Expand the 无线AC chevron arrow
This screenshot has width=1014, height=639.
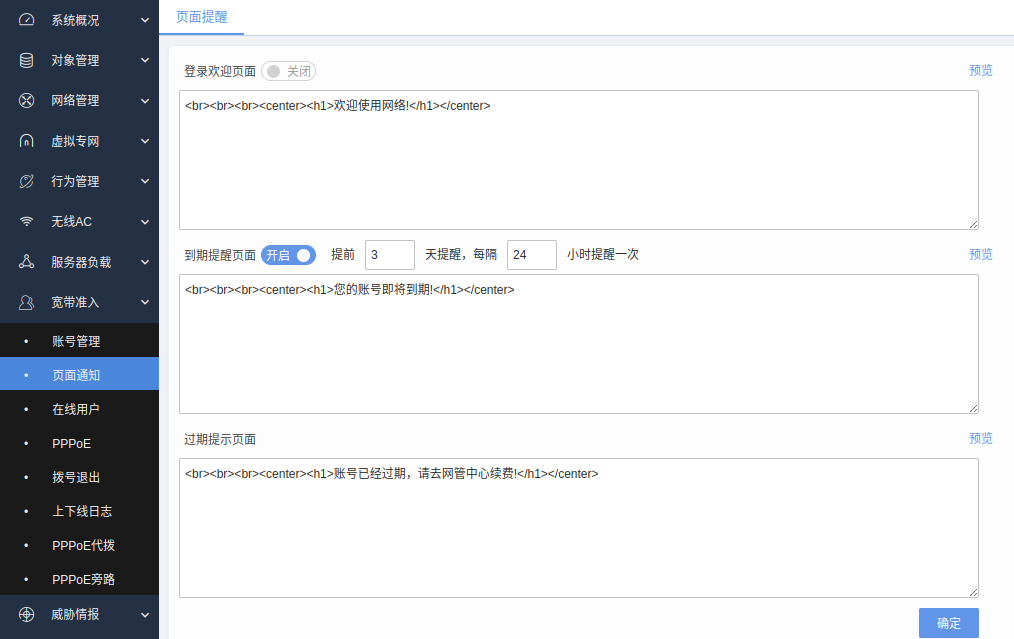click(145, 221)
